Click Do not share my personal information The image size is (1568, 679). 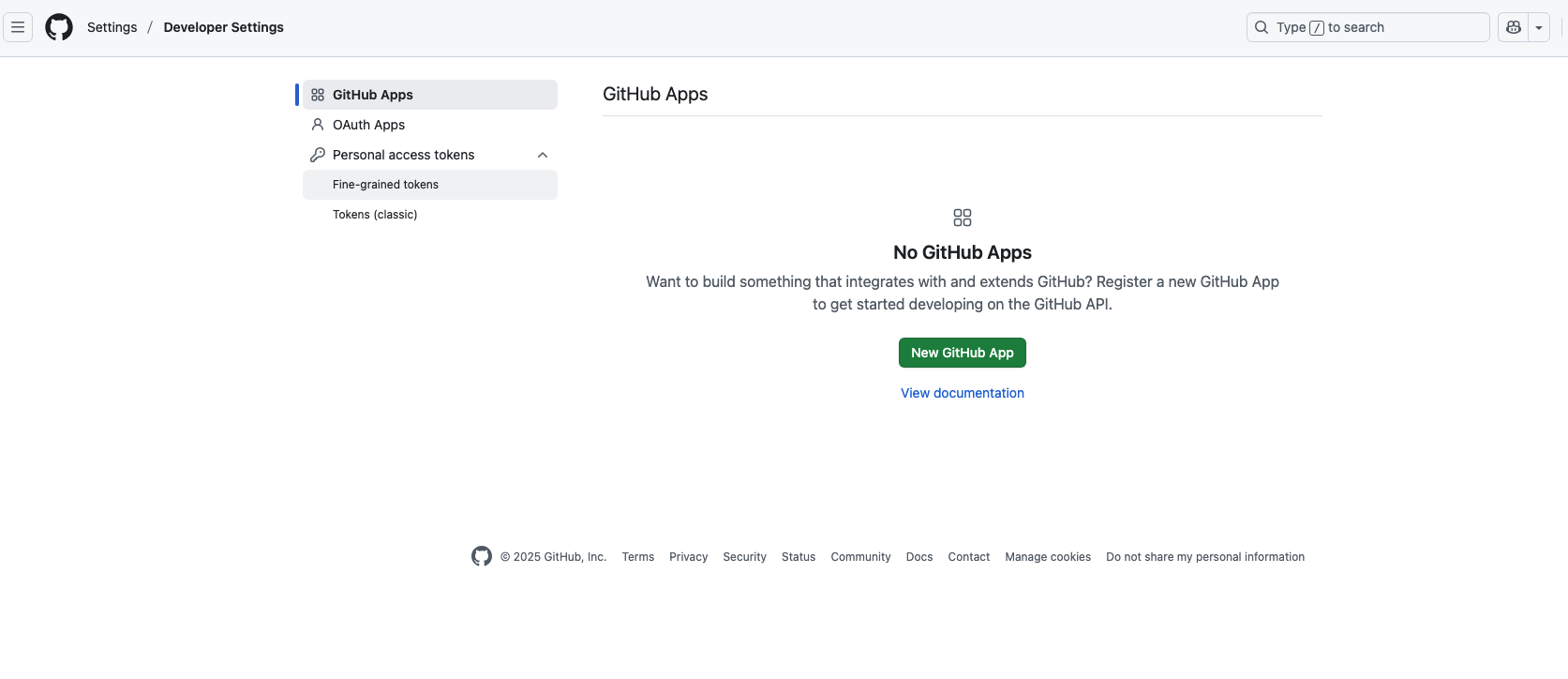(x=1205, y=557)
